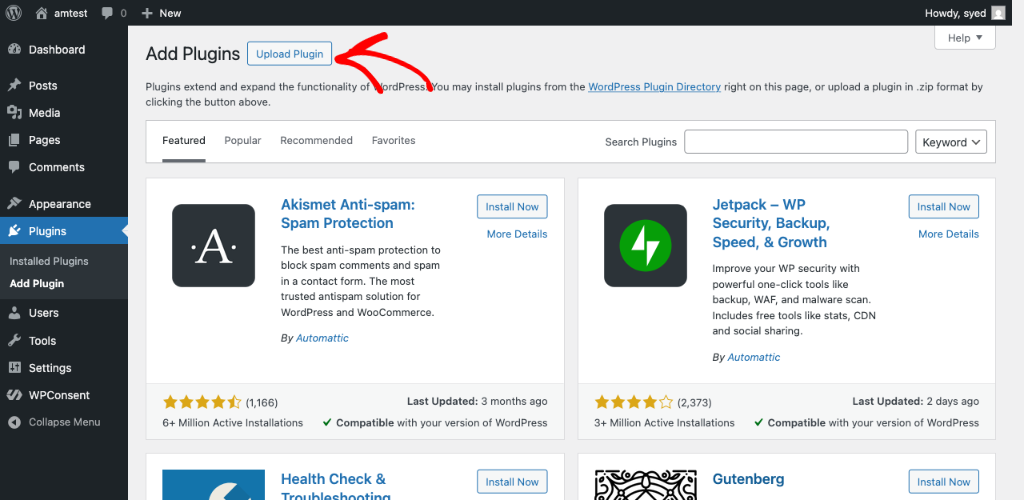Image resolution: width=1024 pixels, height=500 pixels.
Task: Click the home icon beside amtest
Action: 42,12
